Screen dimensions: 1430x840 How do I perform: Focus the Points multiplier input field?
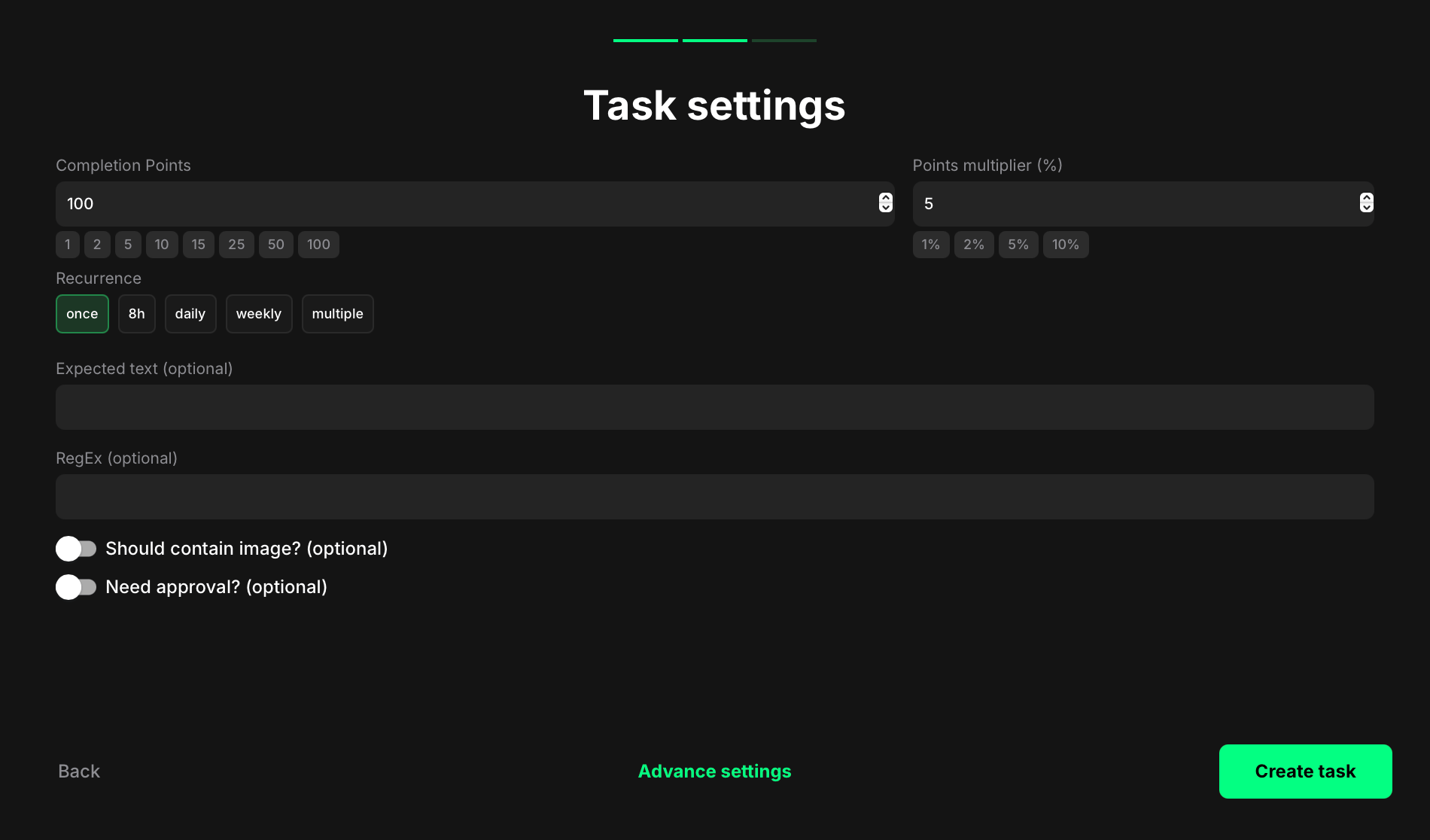(x=1143, y=204)
